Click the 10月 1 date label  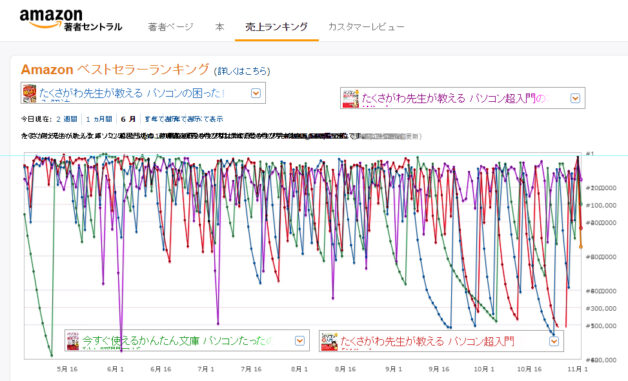[x=484, y=369]
